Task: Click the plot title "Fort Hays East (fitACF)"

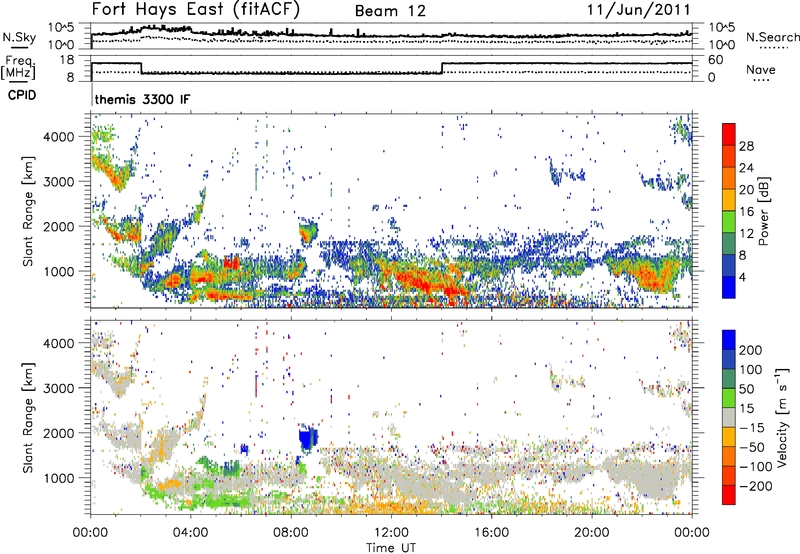Action: point(196,9)
